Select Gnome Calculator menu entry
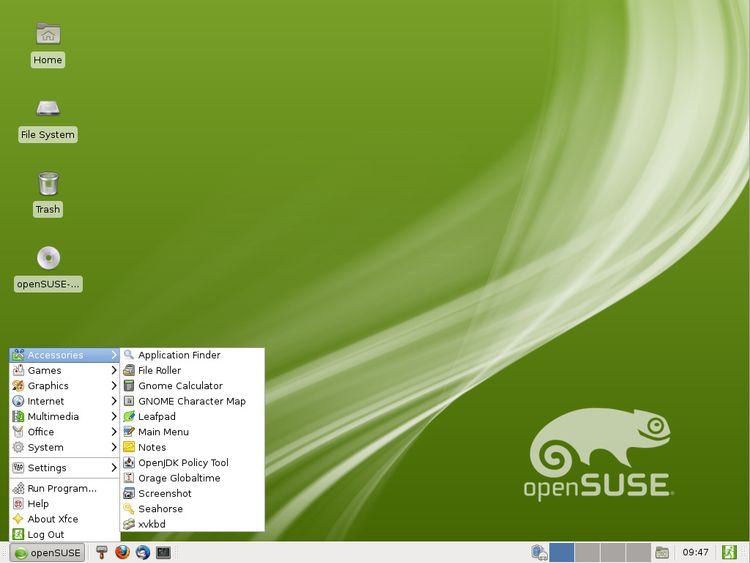Screen dimensions: 750x563 pyautogui.click(x=180, y=386)
